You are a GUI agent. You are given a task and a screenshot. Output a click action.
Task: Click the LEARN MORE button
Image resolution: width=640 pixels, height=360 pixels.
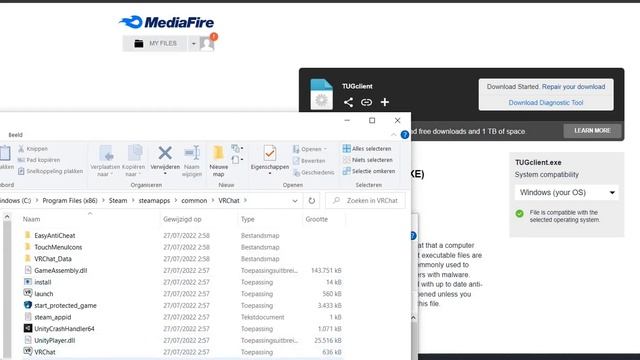click(x=592, y=131)
